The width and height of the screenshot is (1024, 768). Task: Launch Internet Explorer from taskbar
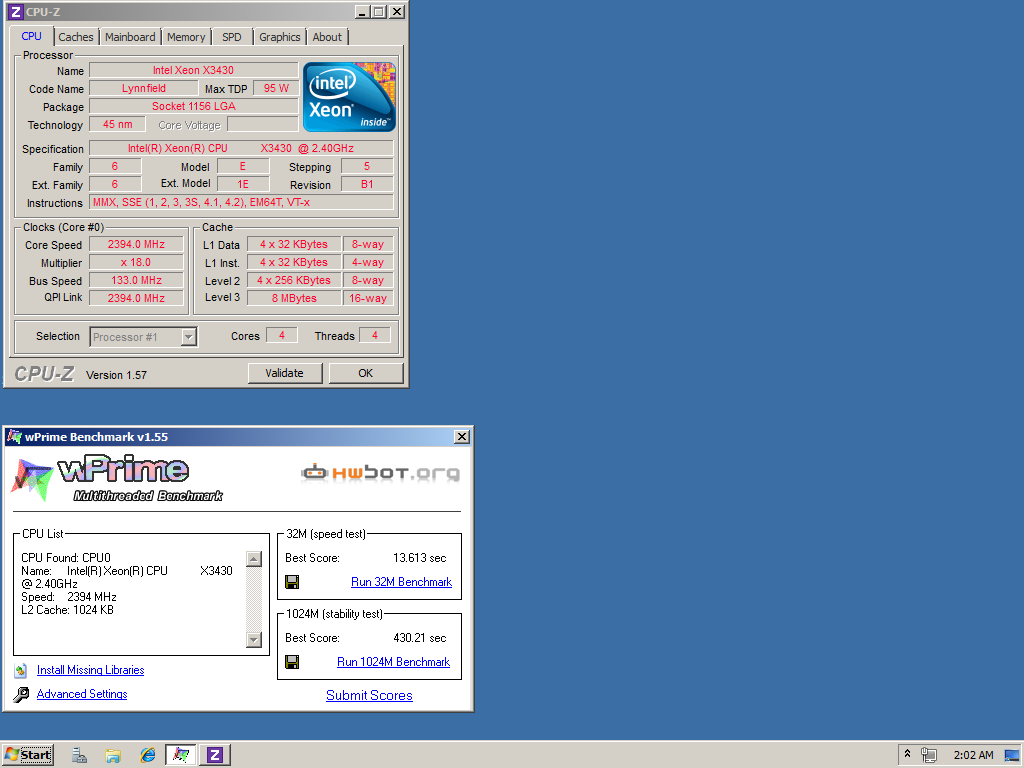(148, 756)
